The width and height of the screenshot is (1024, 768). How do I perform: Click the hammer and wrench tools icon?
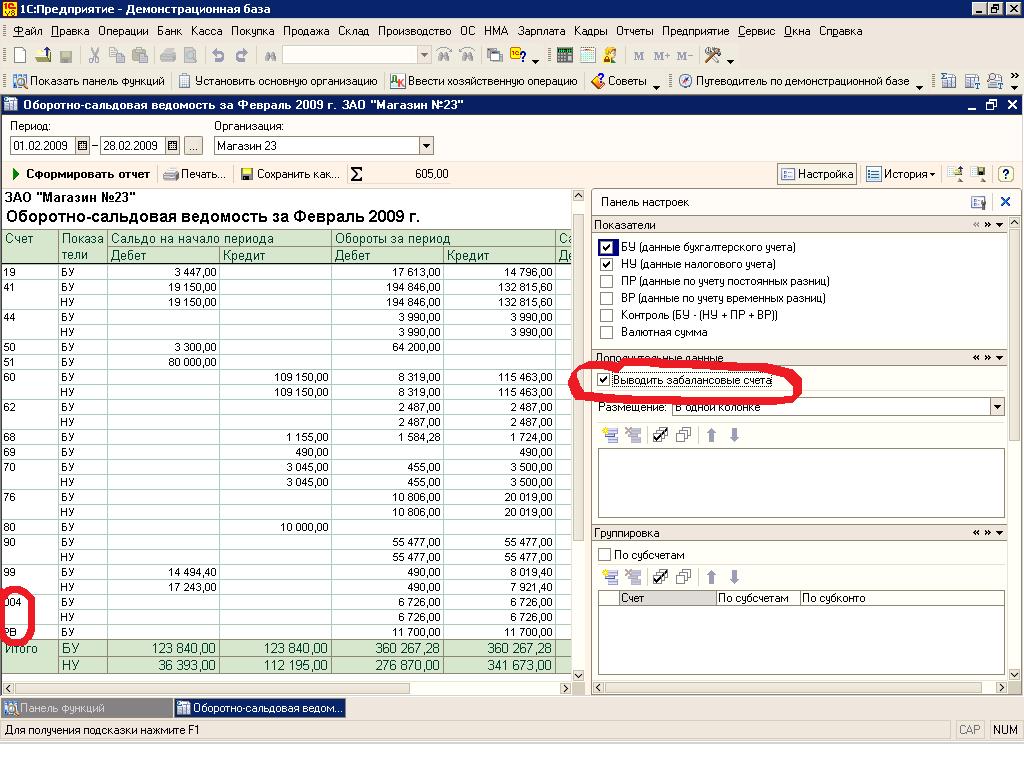[x=712, y=56]
